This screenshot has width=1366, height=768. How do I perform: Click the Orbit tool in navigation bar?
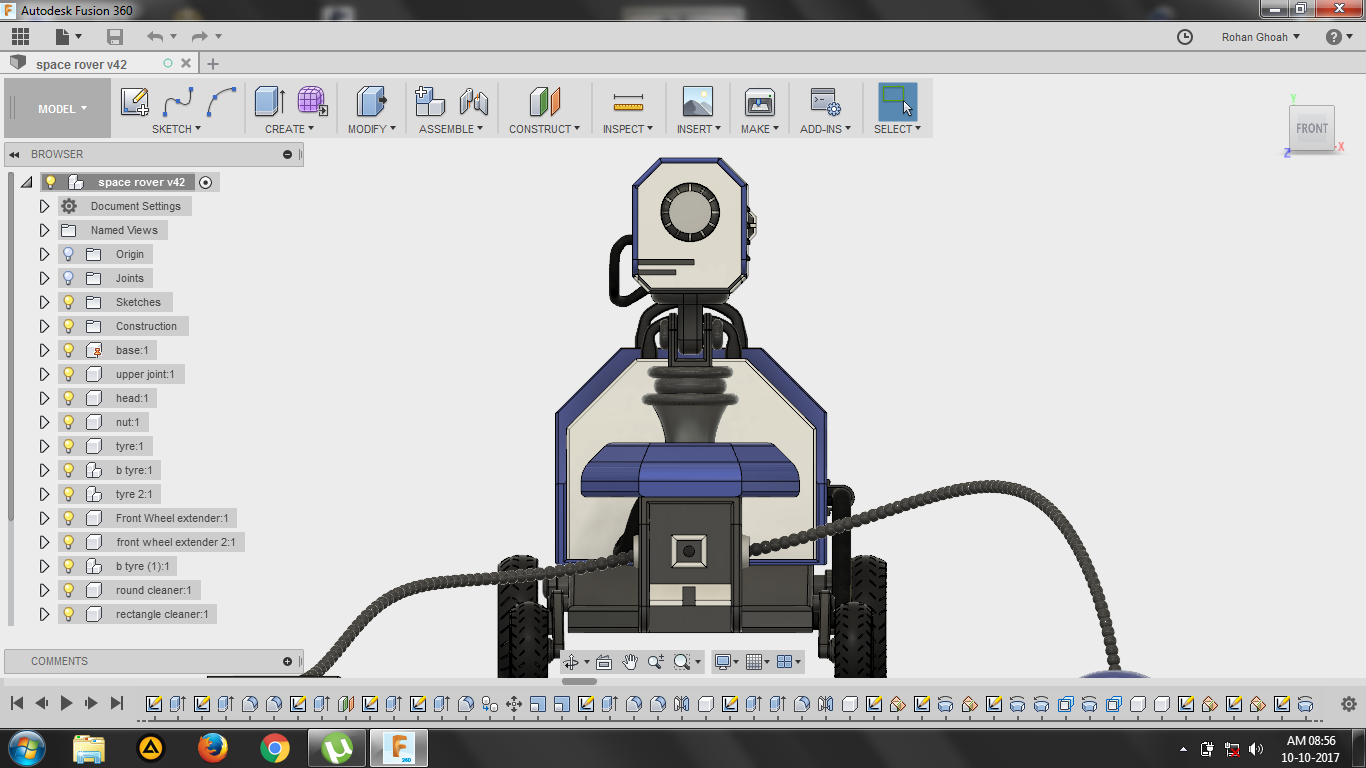[x=571, y=662]
